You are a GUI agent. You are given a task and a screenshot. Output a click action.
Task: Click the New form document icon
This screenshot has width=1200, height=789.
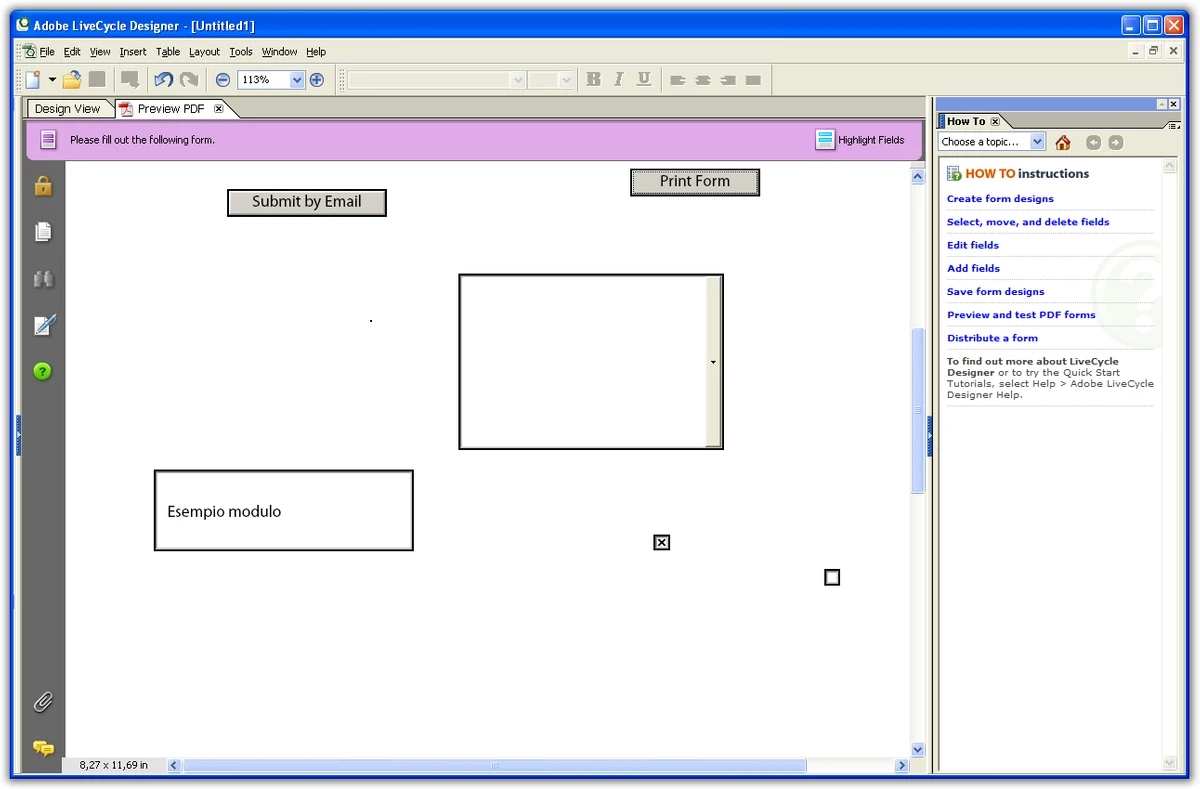tap(33, 80)
